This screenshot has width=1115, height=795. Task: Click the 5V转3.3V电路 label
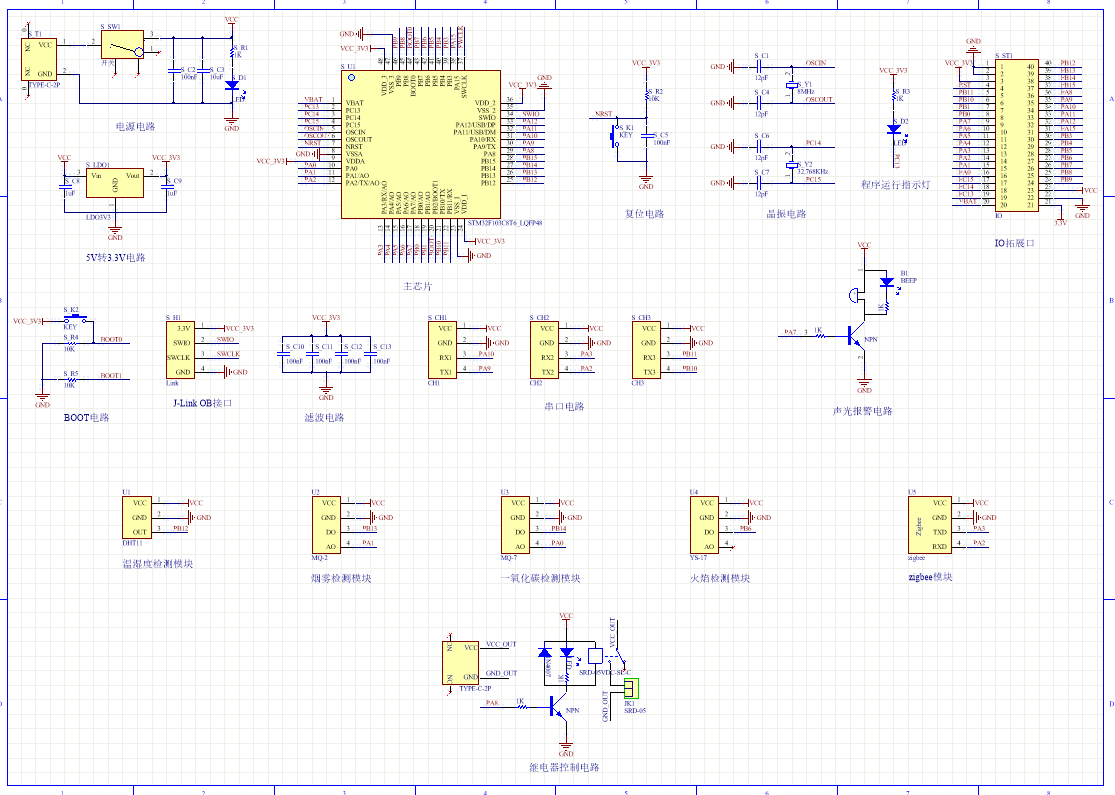(x=115, y=257)
